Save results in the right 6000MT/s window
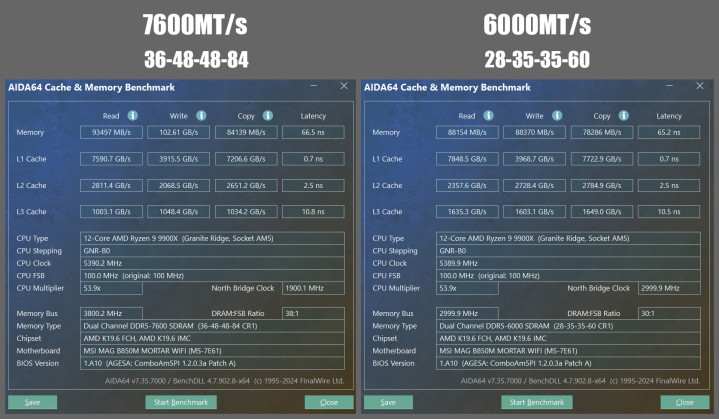The image size is (719, 419). click(x=388, y=402)
